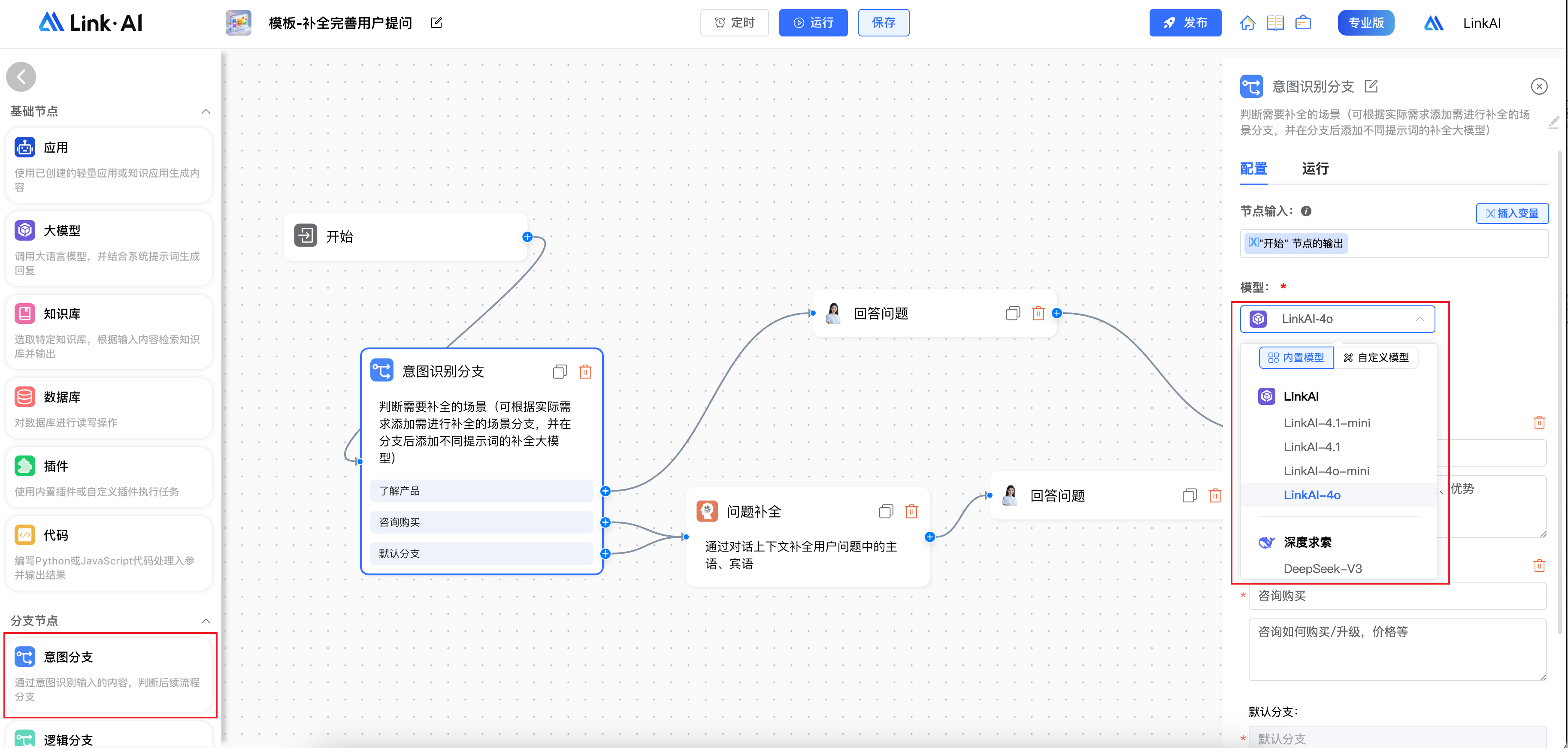Copy the 问题补全 node
The image size is (1568, 748).
(x=886, y=511)
